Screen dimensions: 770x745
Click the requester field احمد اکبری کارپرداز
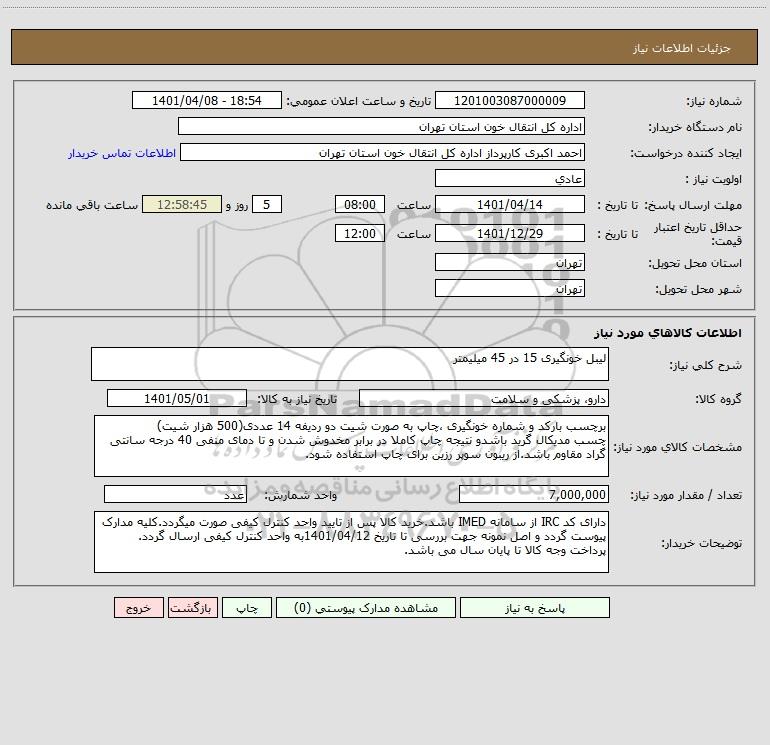[x=383, y=153]
